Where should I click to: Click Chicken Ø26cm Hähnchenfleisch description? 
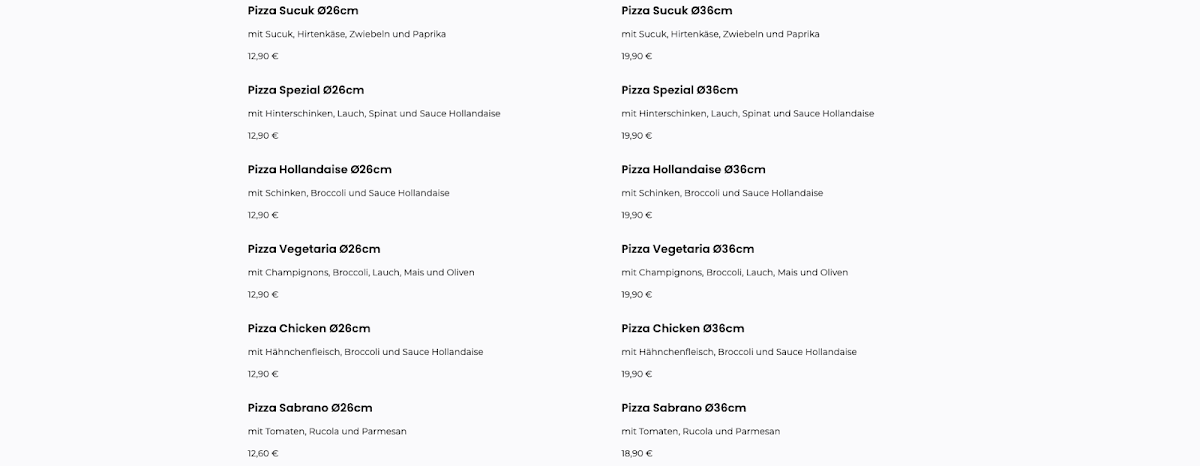tap(366, 352)
